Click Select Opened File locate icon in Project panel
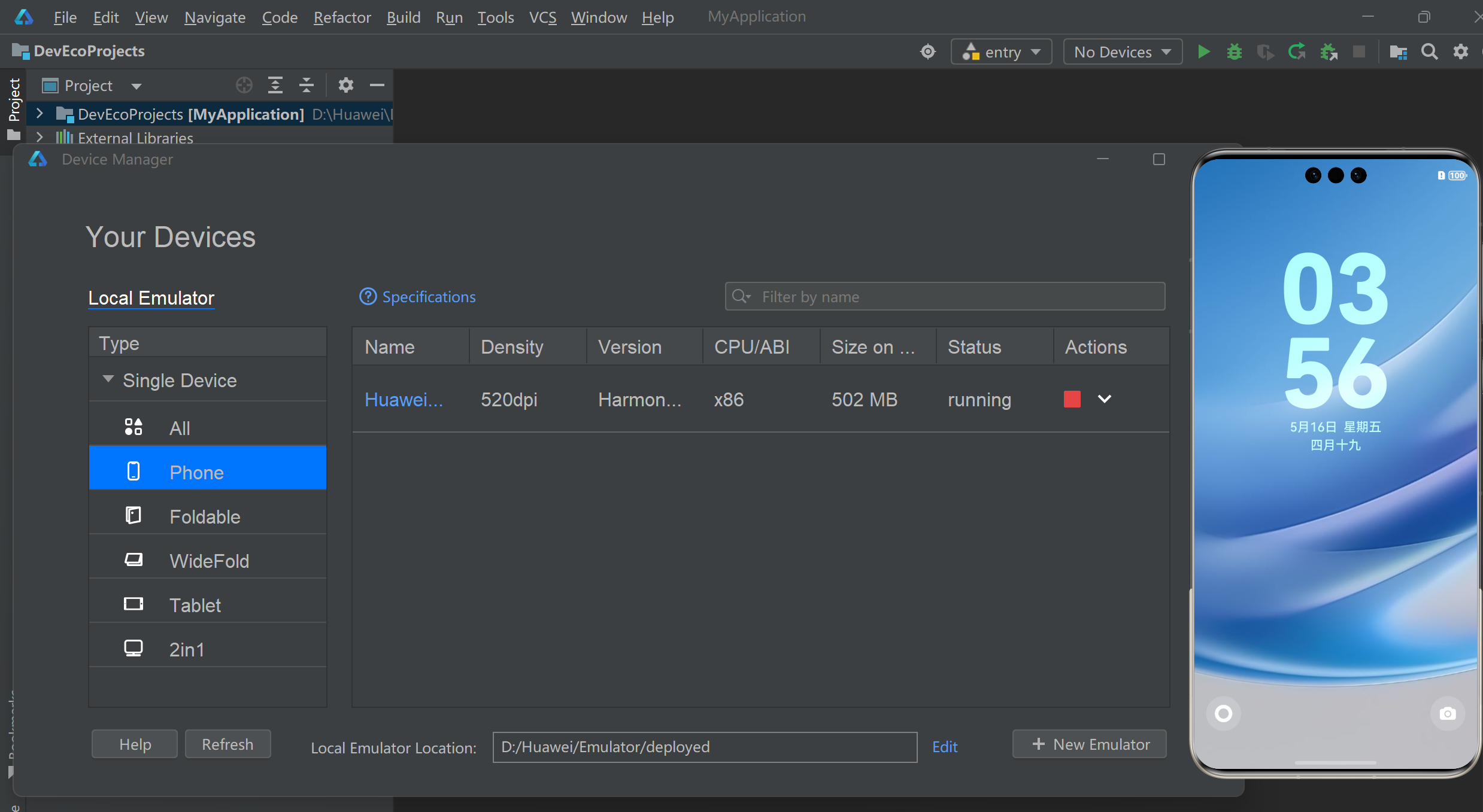 [x=244, y=86]
